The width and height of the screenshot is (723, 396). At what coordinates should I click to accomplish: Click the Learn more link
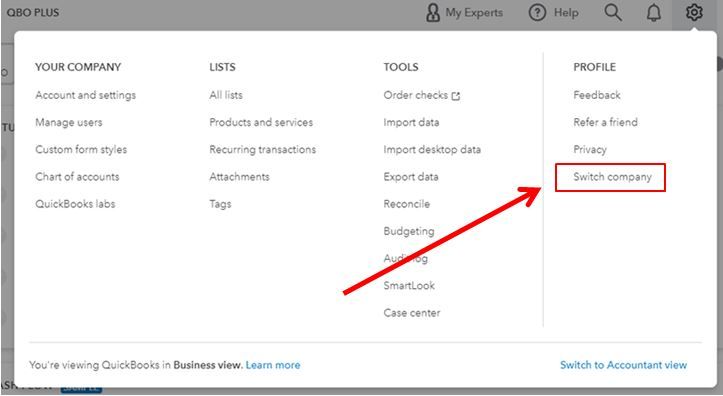[273, 365]
